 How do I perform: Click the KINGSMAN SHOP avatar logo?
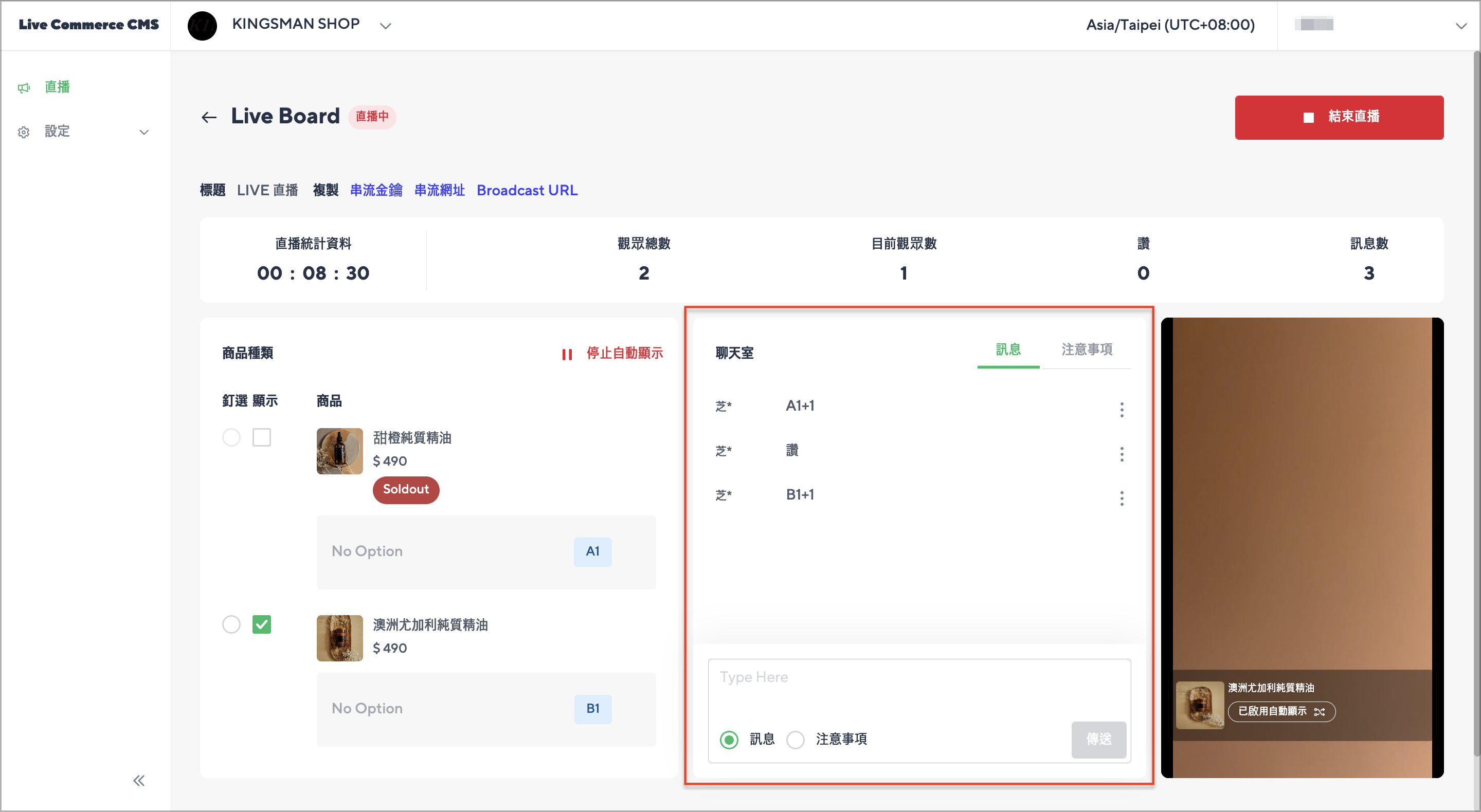pos(203,25)
